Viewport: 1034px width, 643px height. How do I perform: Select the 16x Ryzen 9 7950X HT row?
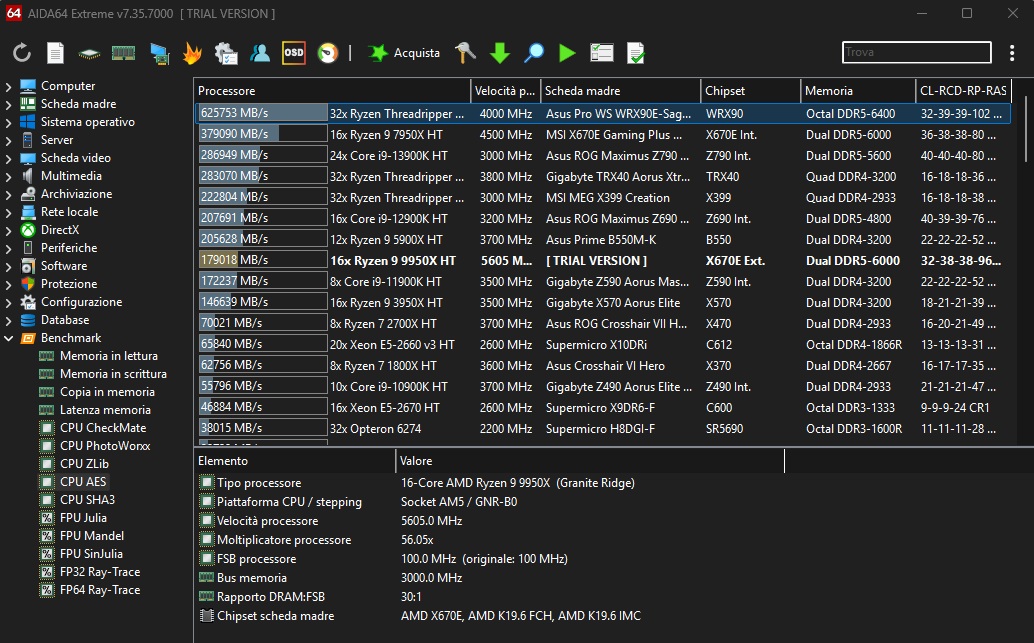pyautogui.click(x=603, y=135)
